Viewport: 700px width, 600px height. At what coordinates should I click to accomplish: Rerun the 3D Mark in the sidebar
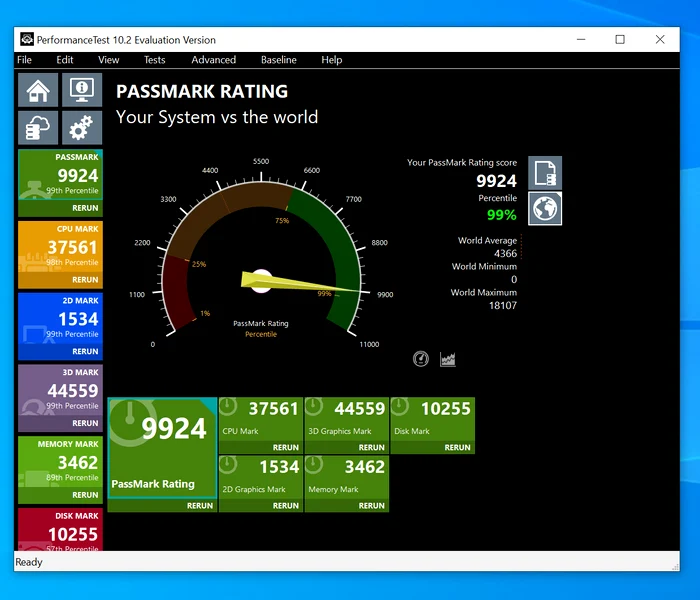click(x=85, y=423)
